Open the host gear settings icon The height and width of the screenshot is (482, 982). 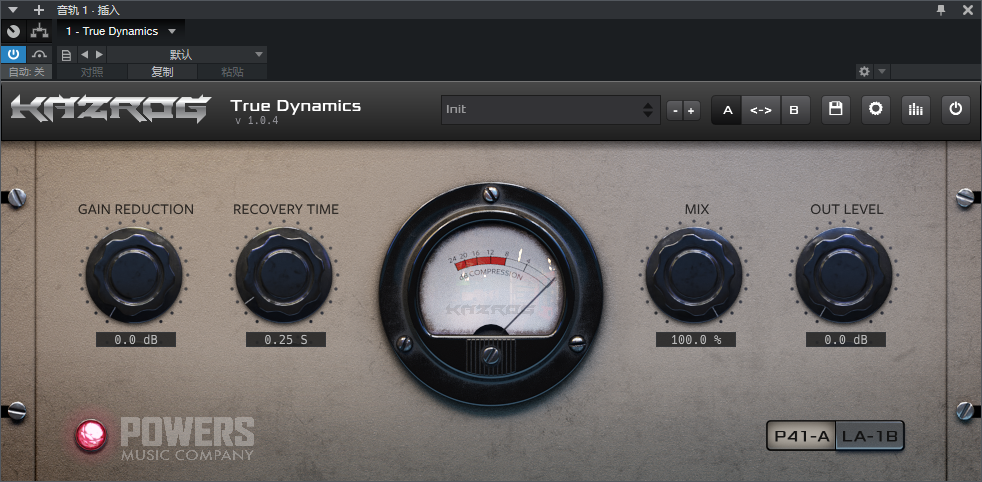pos(864,71)
